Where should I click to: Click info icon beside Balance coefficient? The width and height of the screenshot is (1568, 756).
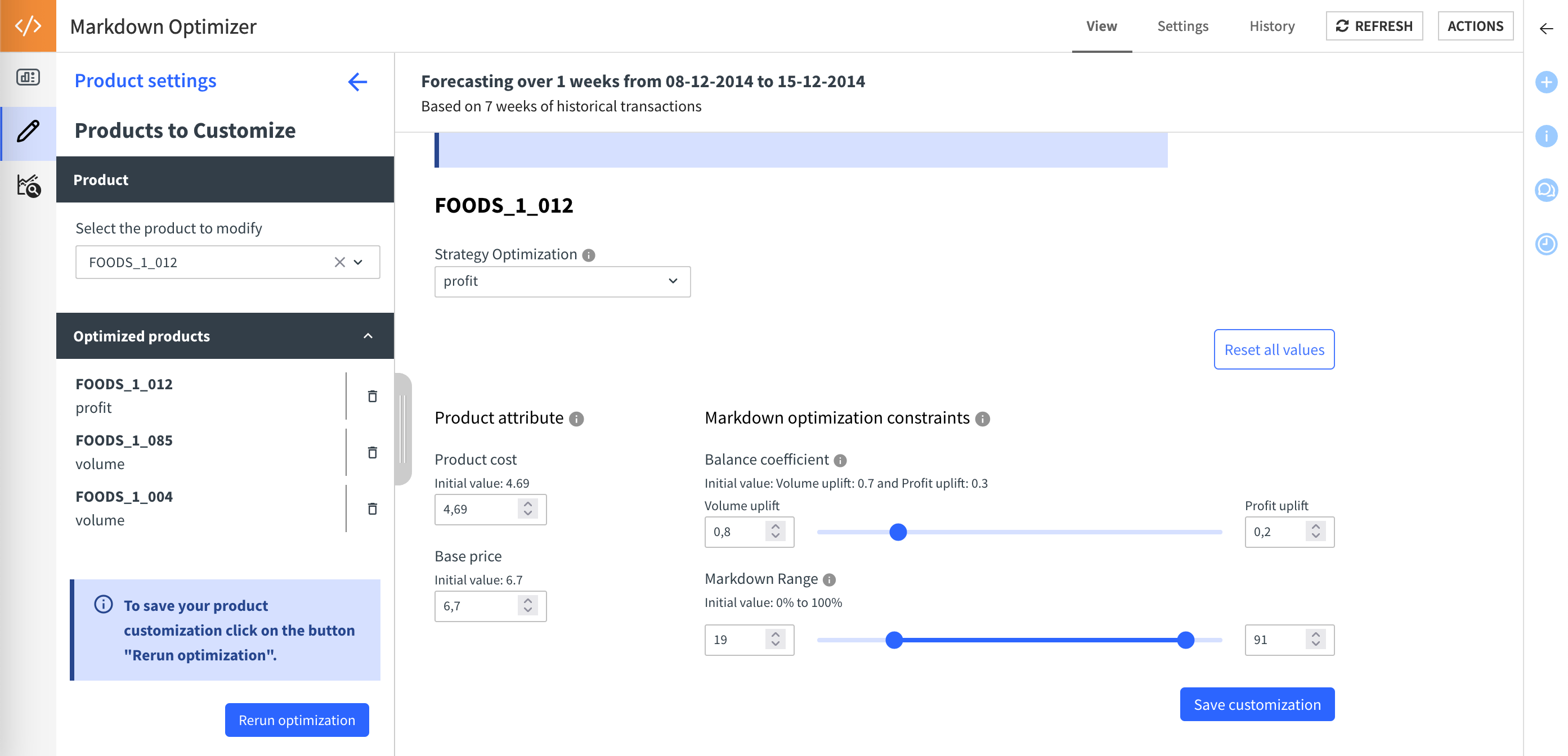click(x=840, y=461)
